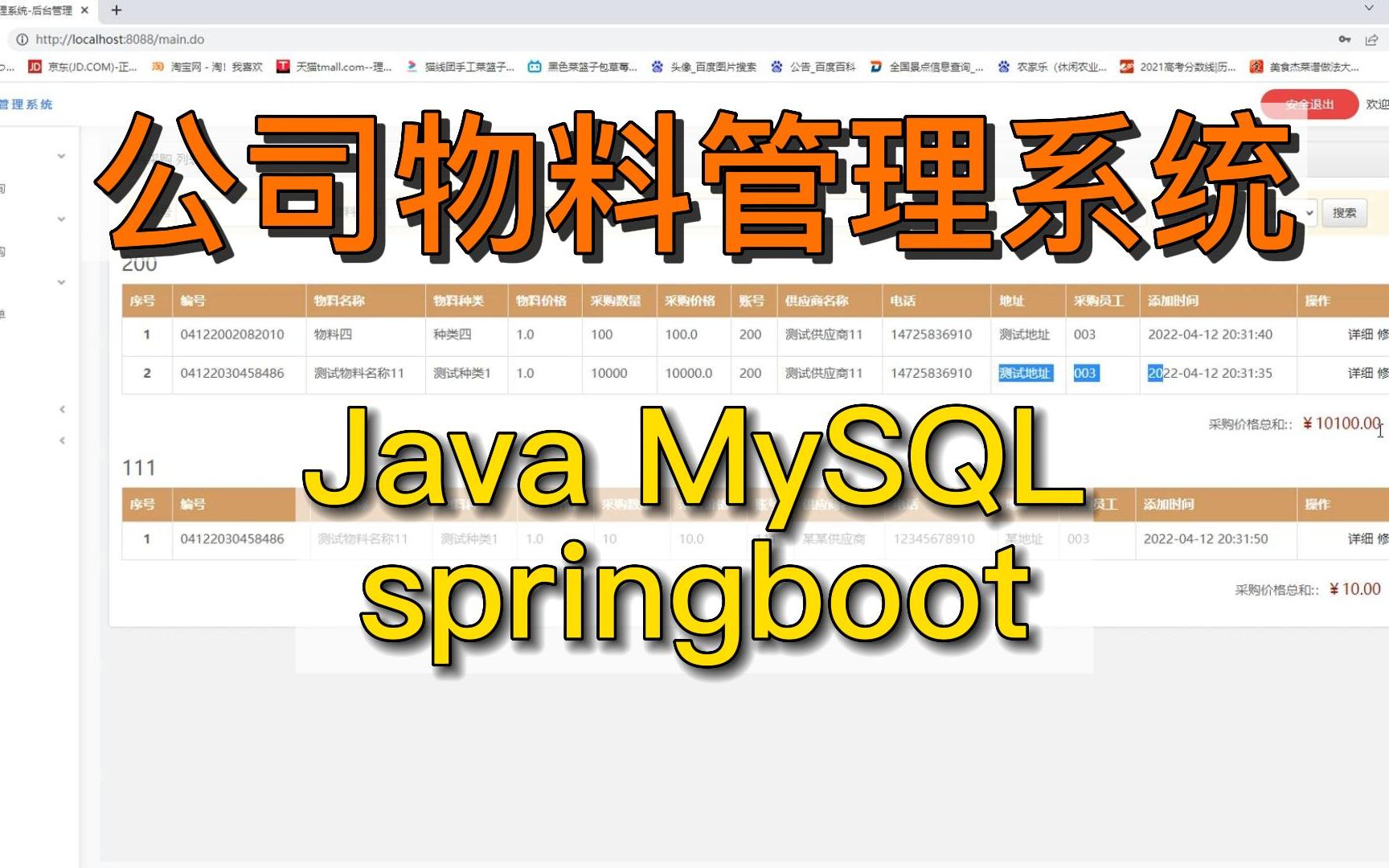
Task: Click the site info icon in address bar
Action: point(22,39)
